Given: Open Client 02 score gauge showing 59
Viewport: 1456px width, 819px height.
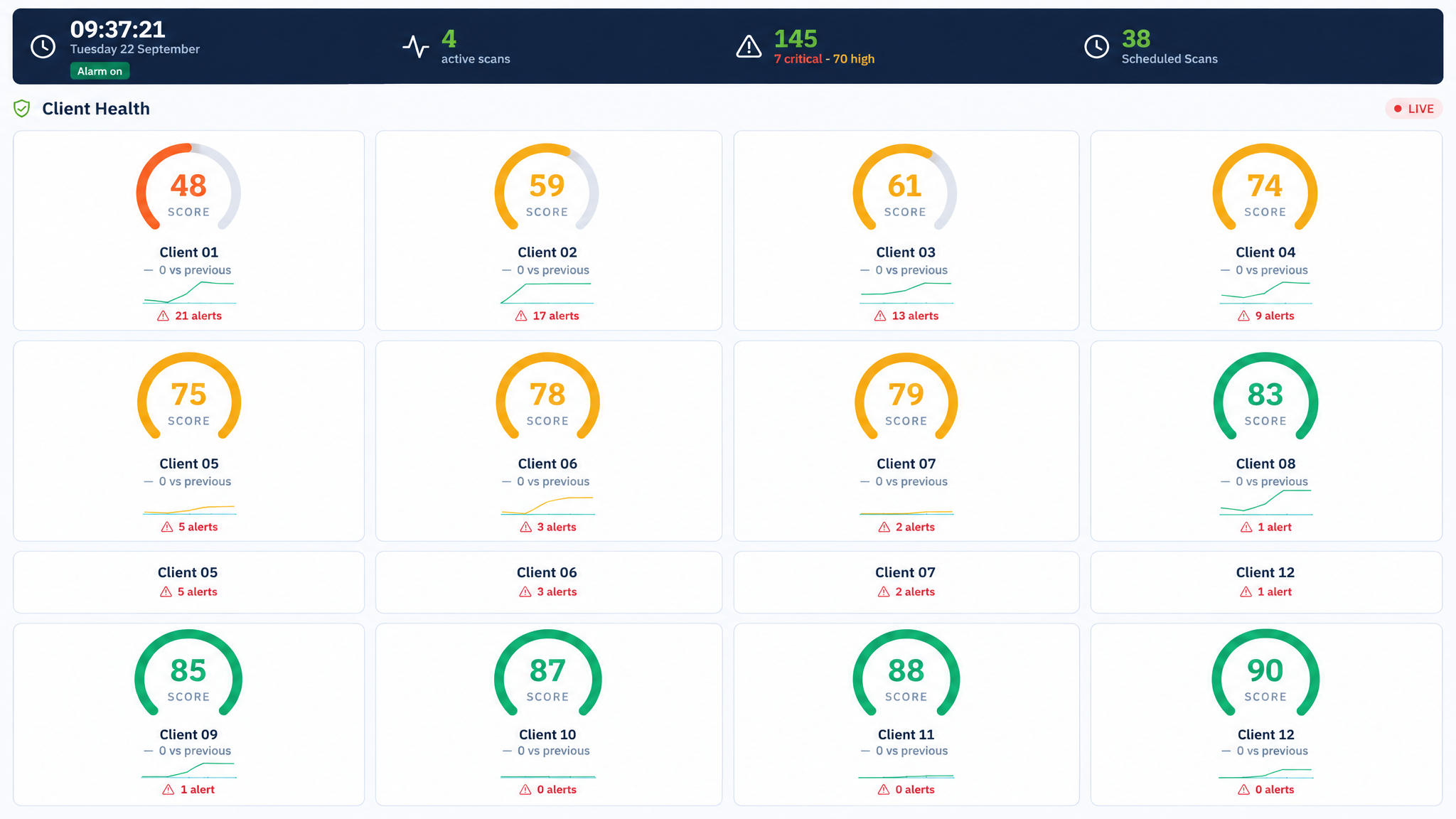Looking at the screenshot, I should point(547,188).
